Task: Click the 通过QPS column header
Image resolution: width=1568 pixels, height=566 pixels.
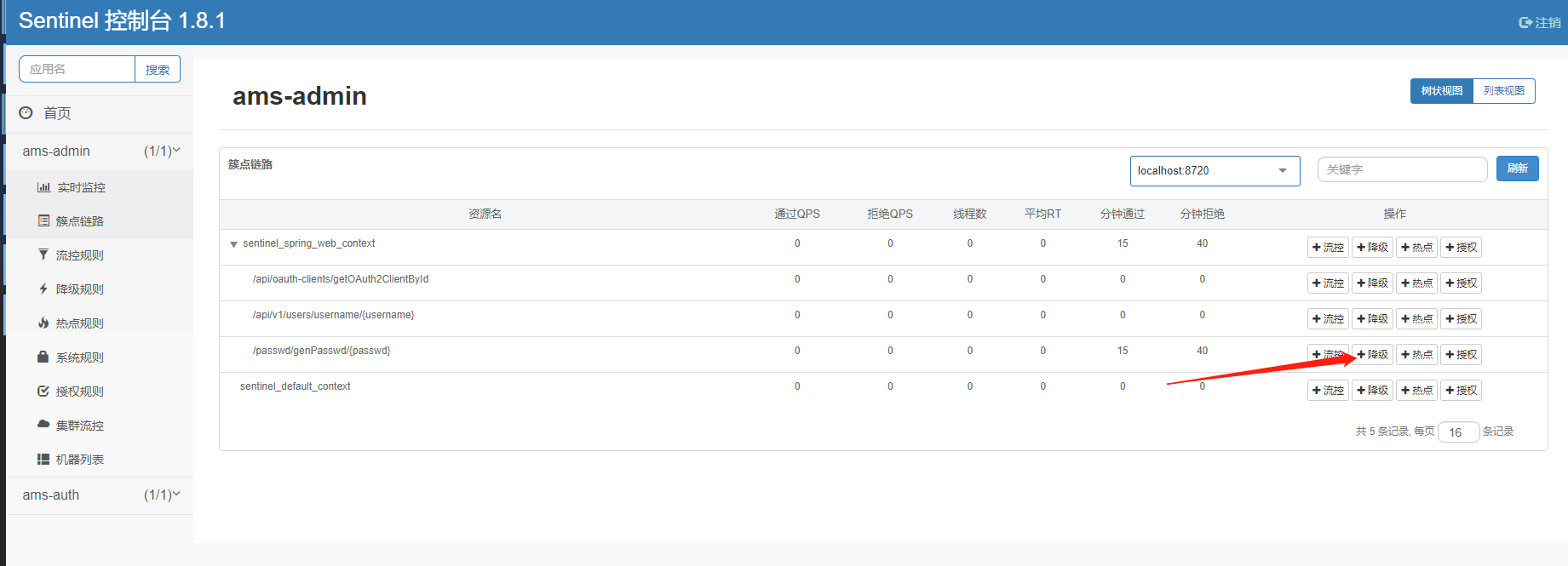Action: [x=796, y=214]
